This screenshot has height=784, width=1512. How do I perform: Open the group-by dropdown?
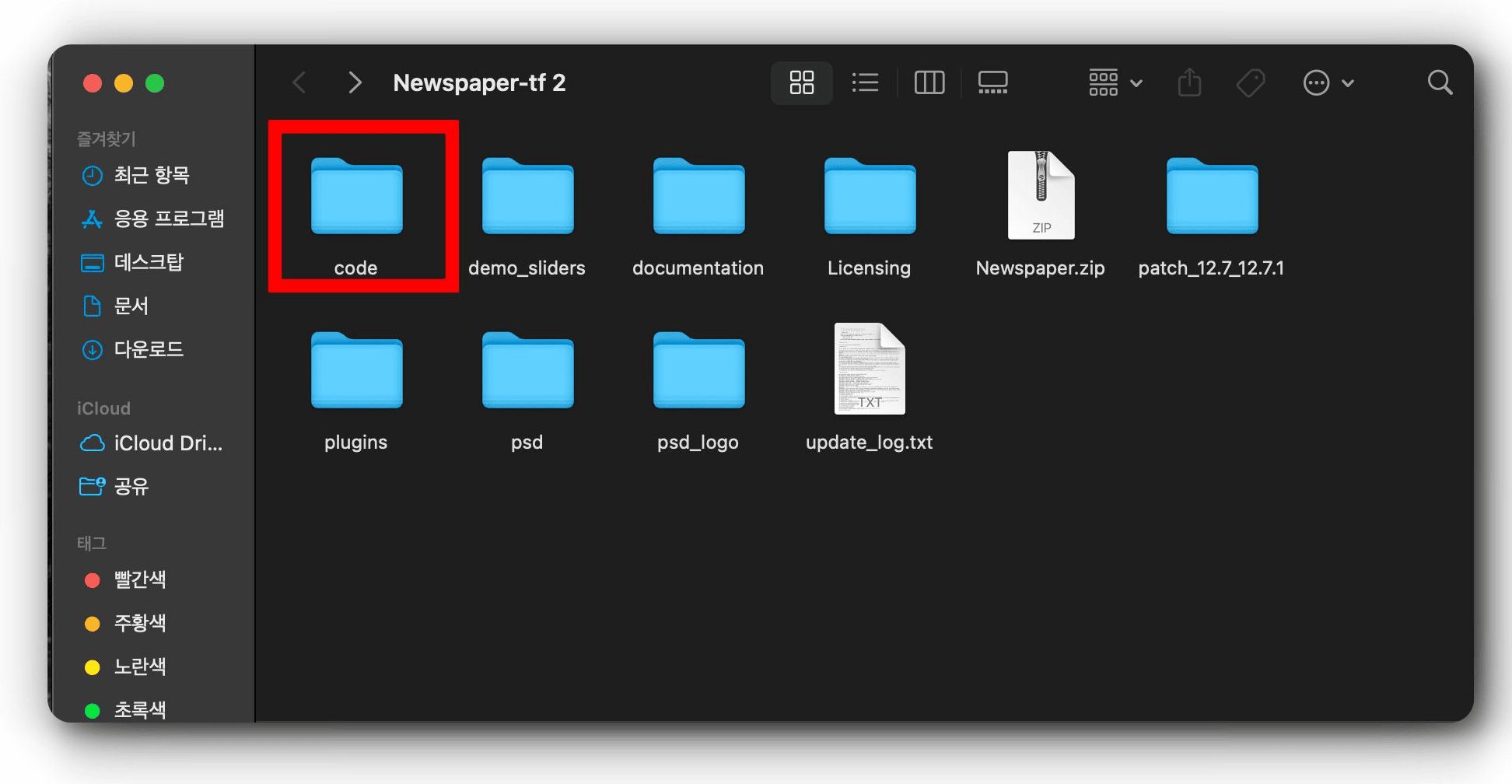click(x=1115, y=82)
